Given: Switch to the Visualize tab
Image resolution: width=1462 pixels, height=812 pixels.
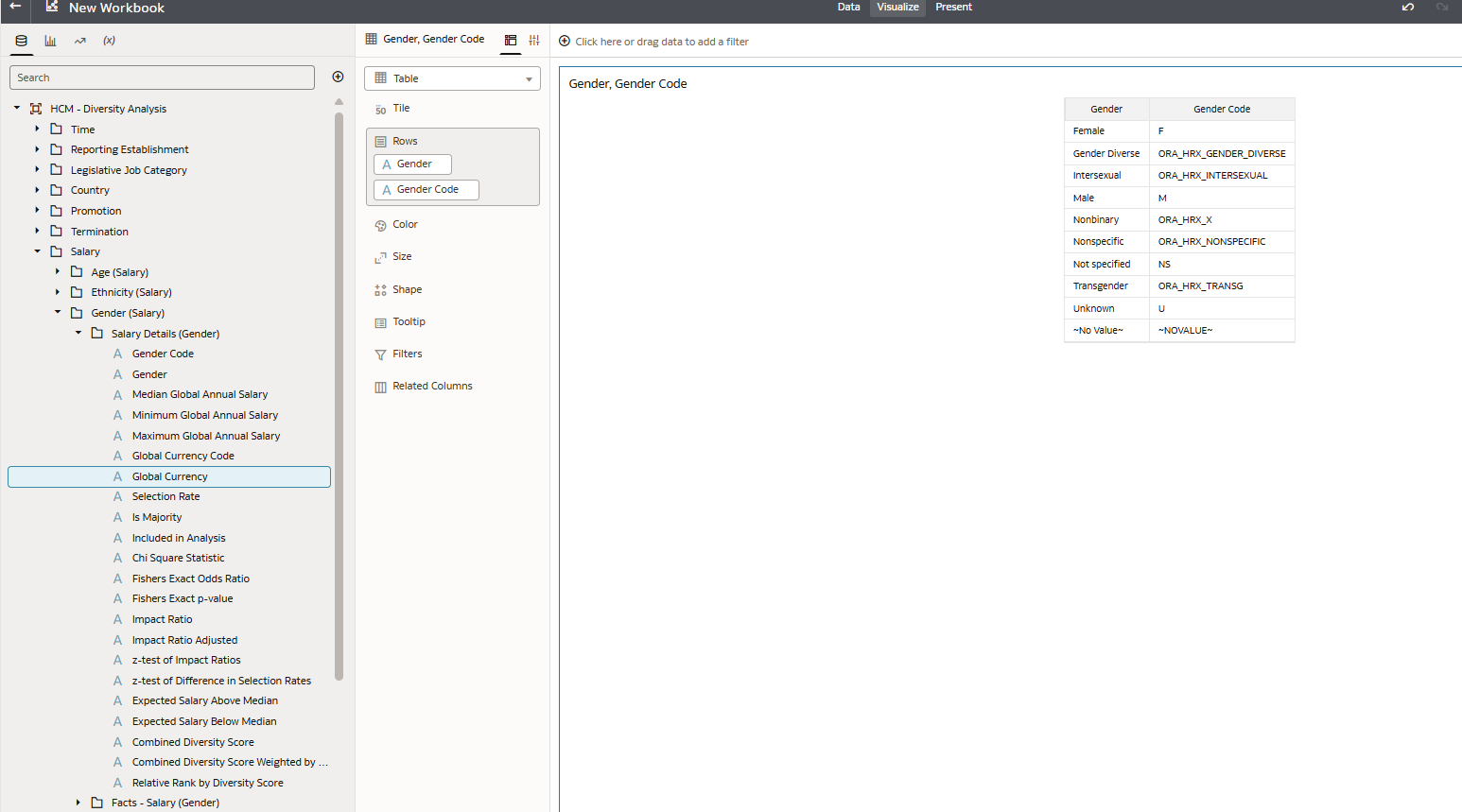Looking at the screenshot, I should (897, 7).
